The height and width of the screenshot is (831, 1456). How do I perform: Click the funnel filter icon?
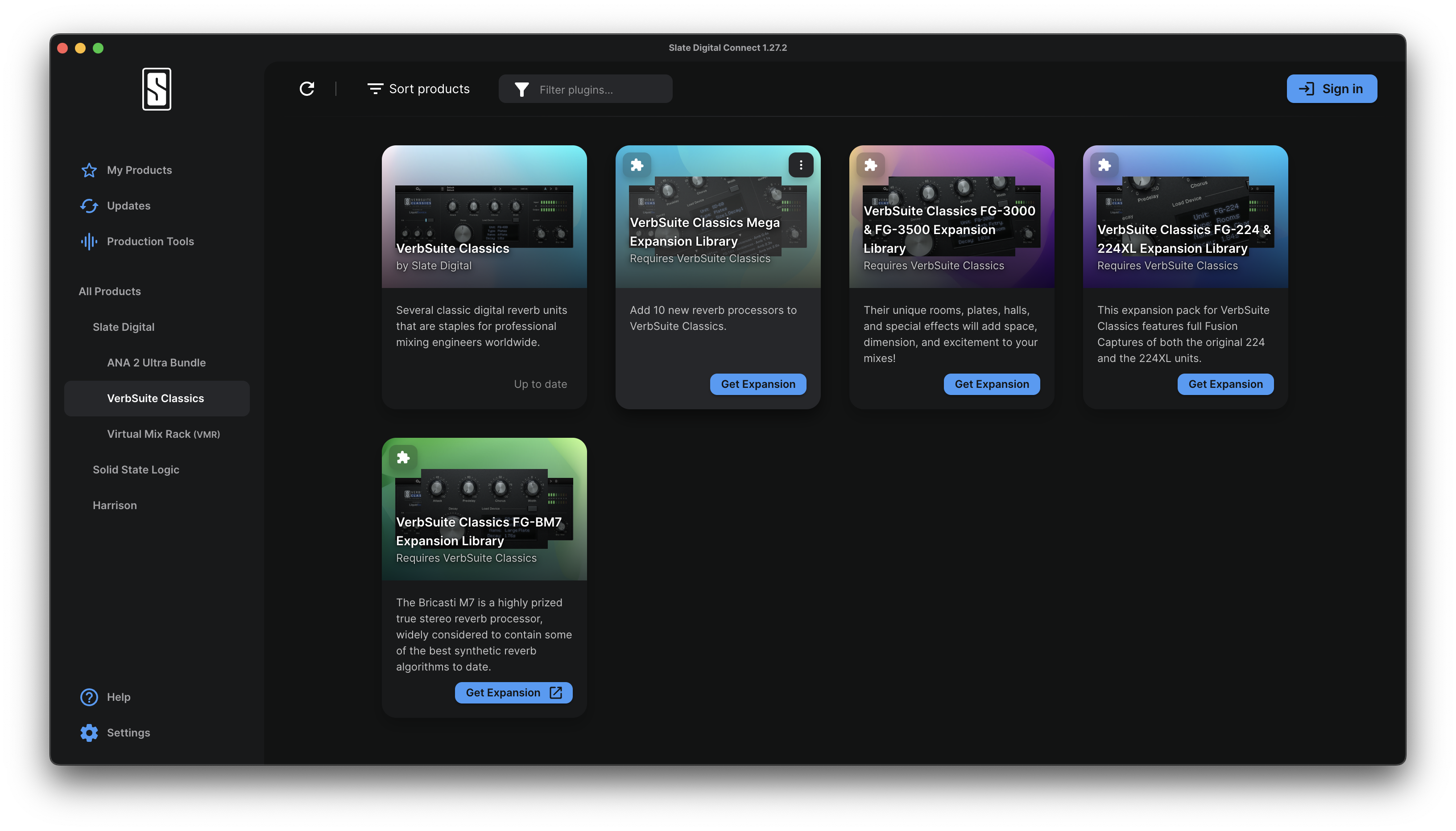tap(521, 90)
